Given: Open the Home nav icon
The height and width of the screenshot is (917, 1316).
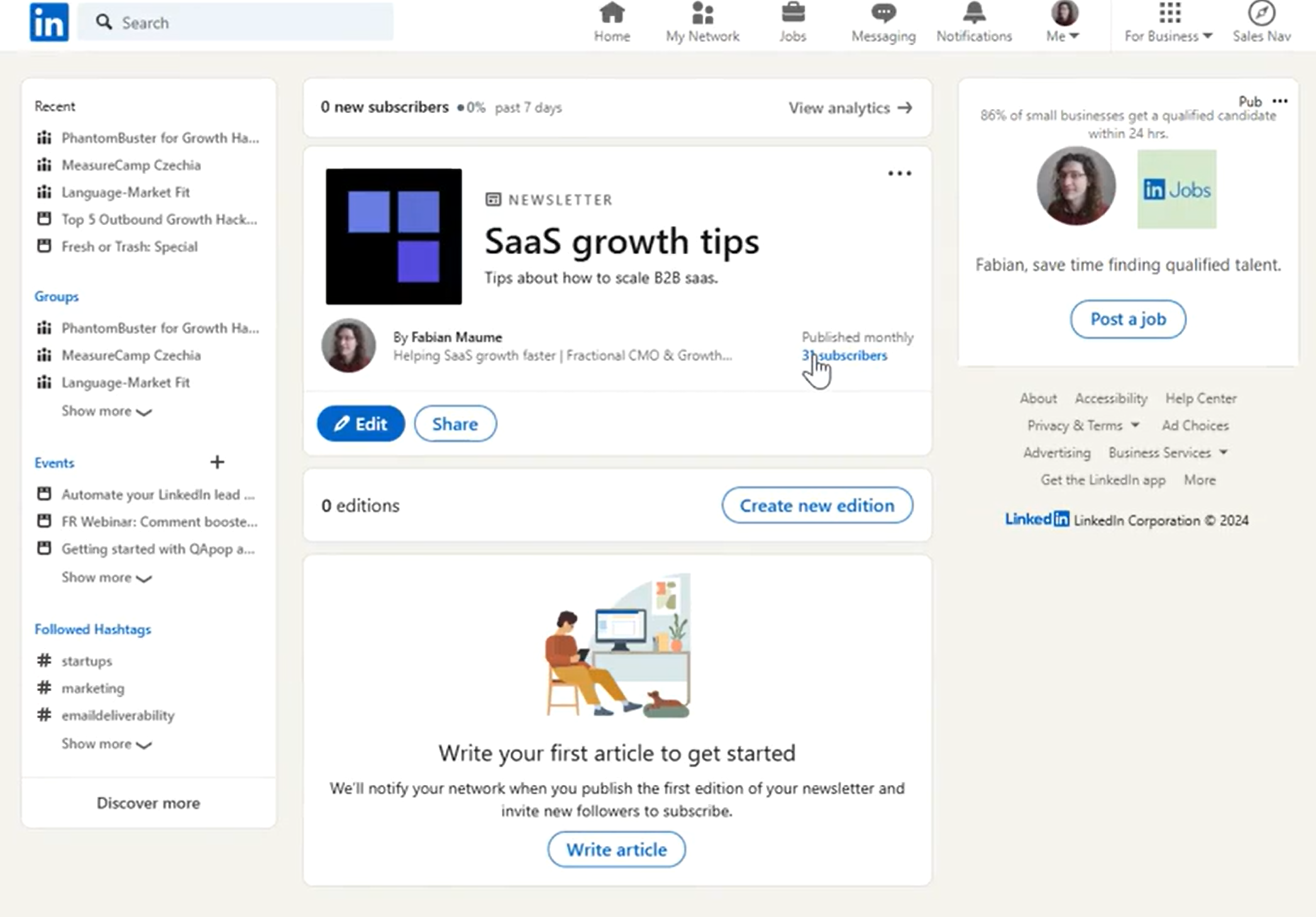Looking at the screenshot, I should pos(612,13).
